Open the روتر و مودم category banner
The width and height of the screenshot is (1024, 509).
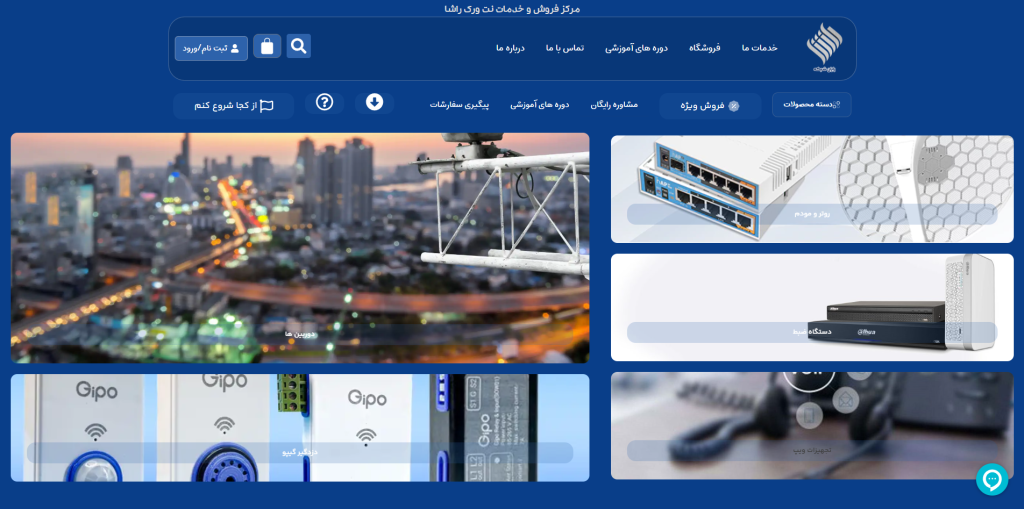tap(811, 189)
